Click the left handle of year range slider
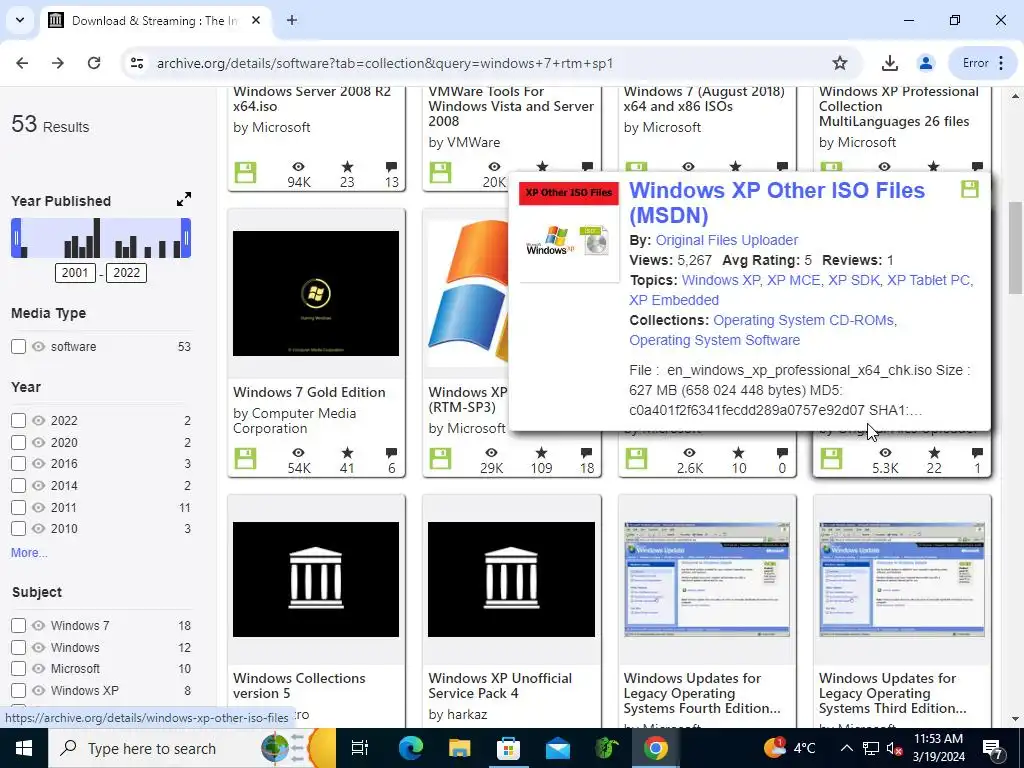Screen dimensions: 1024x768 point(16,238)
